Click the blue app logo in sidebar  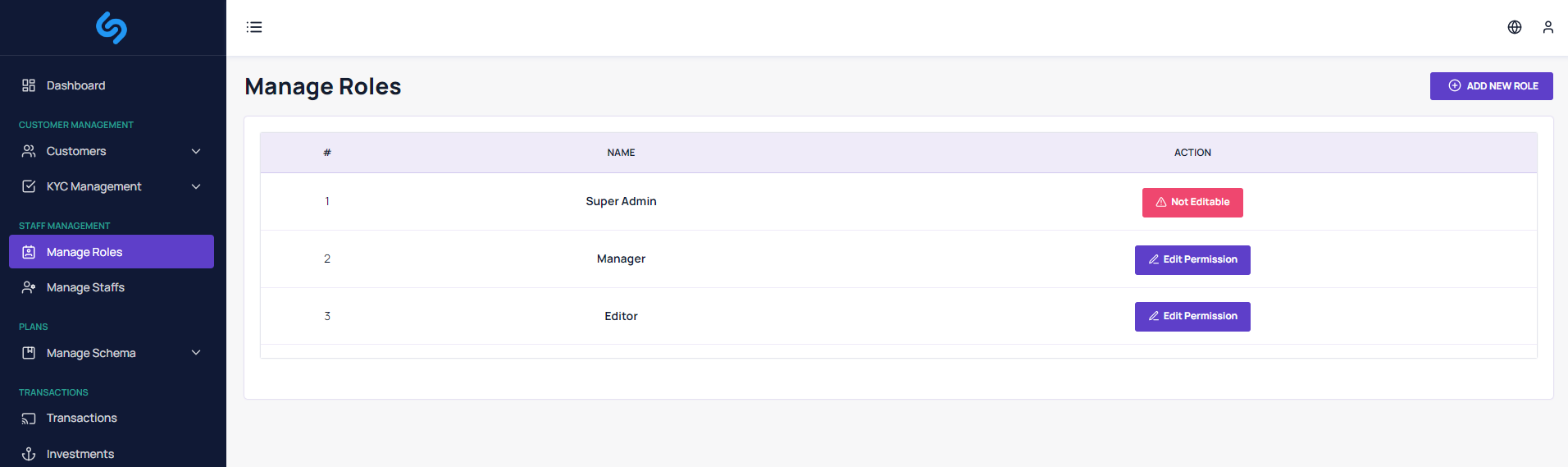pos(112,28)
